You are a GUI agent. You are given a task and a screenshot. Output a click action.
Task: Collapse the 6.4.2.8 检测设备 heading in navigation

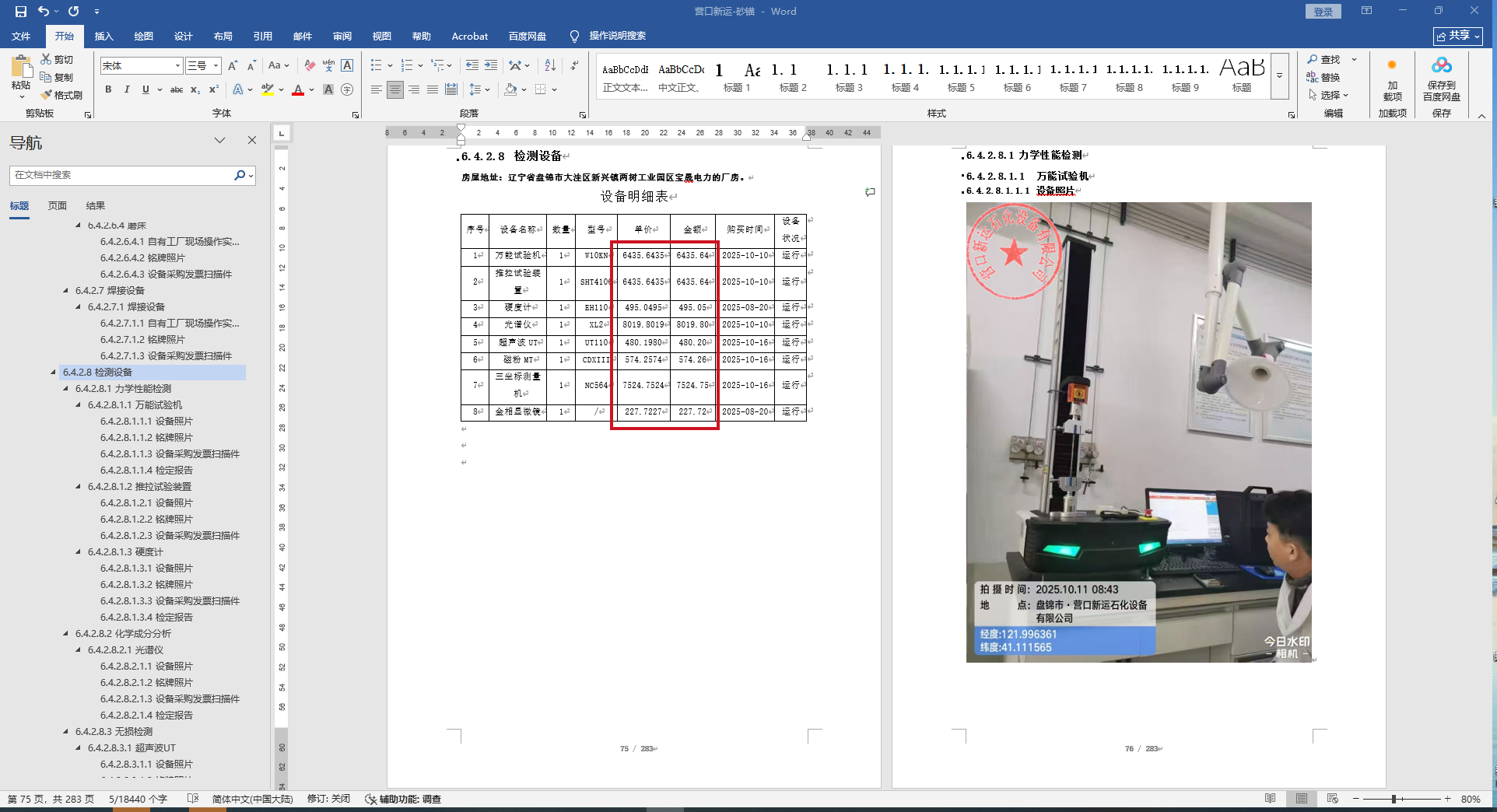(54, 373)
